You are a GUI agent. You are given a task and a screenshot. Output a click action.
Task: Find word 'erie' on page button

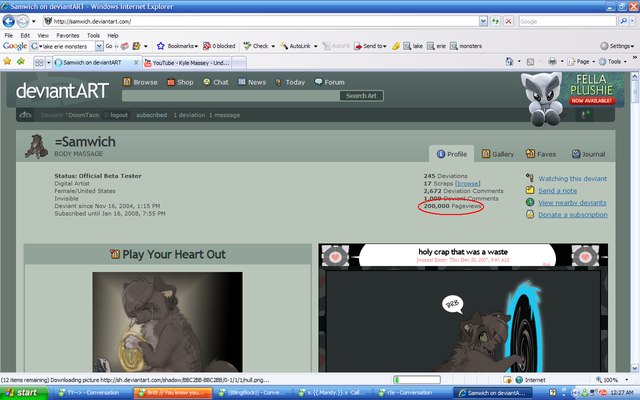[x=436, y=46]
